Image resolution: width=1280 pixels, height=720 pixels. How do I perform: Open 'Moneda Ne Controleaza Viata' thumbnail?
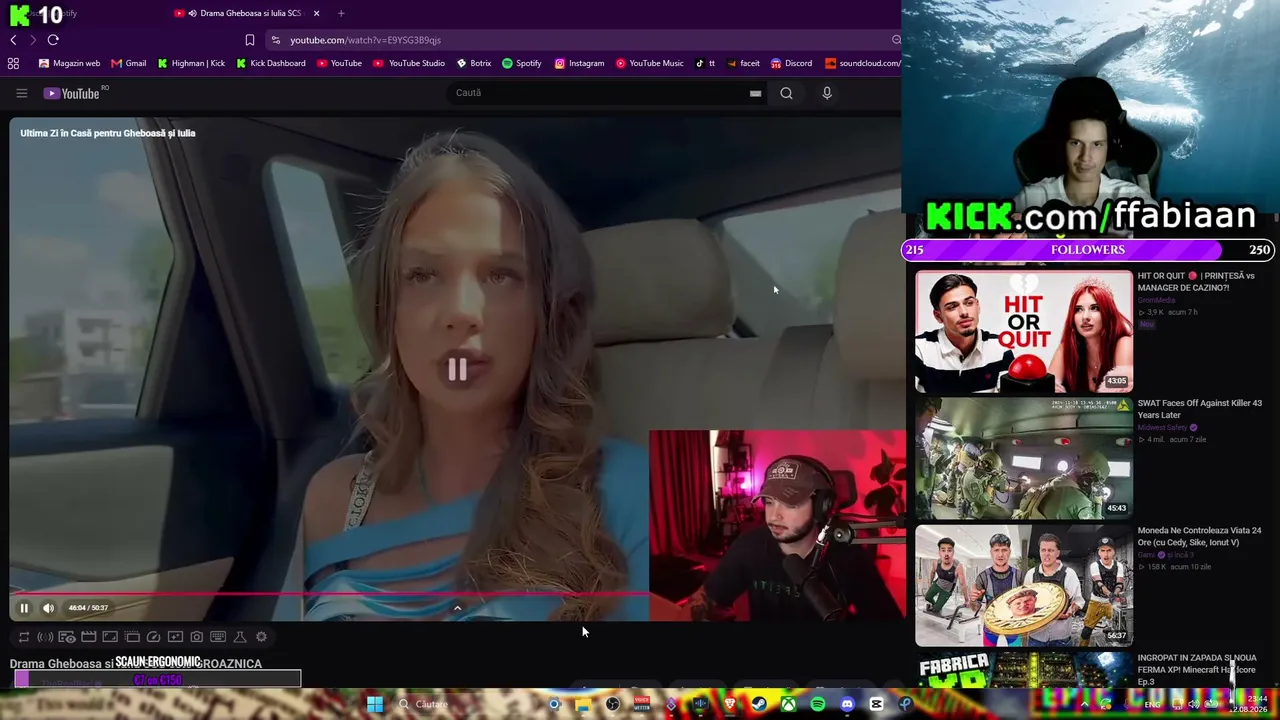[x=1024, y=585]
